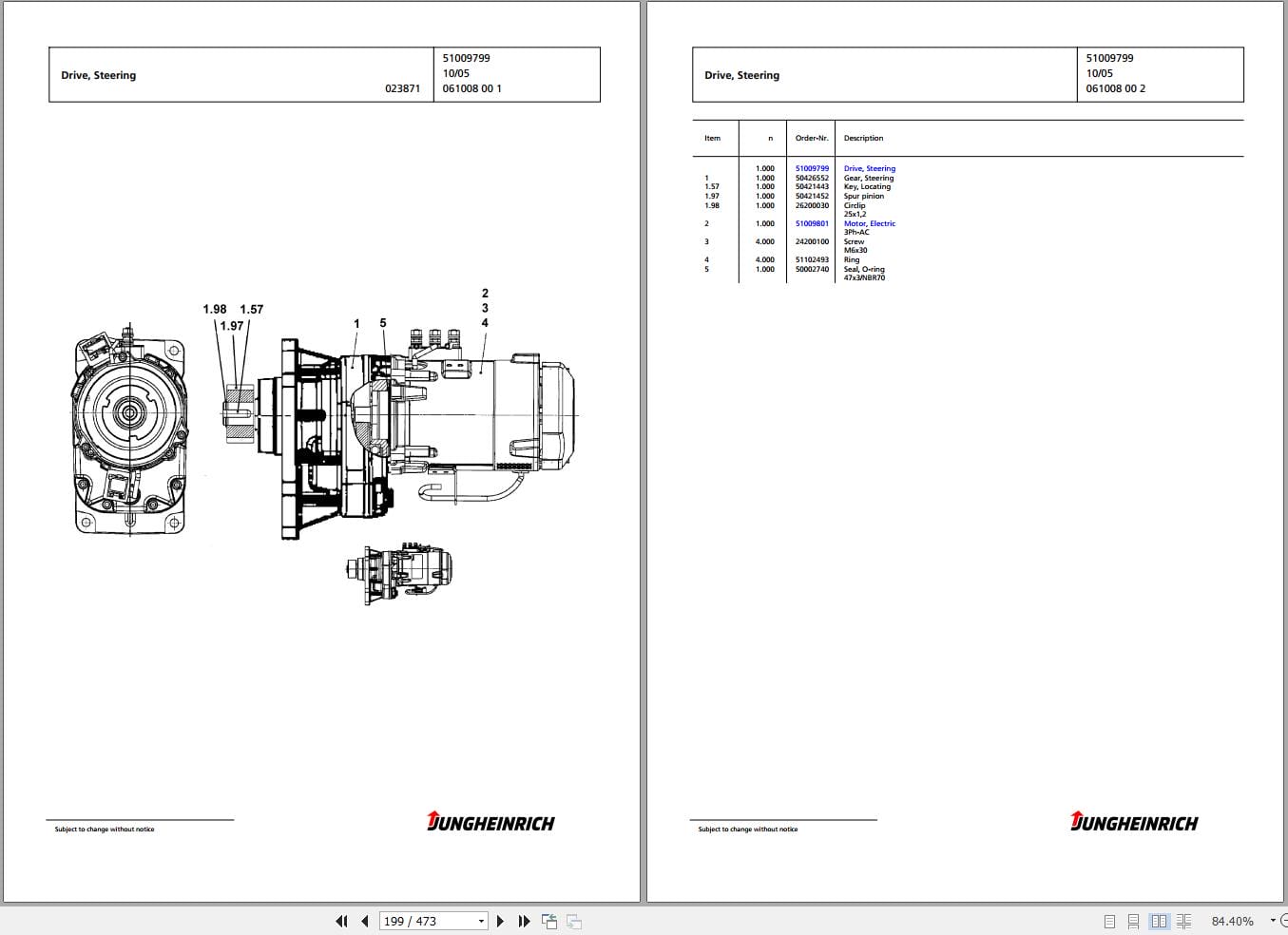1288x935 pixels.
Task: Go to the previous page
Action: 365,921
